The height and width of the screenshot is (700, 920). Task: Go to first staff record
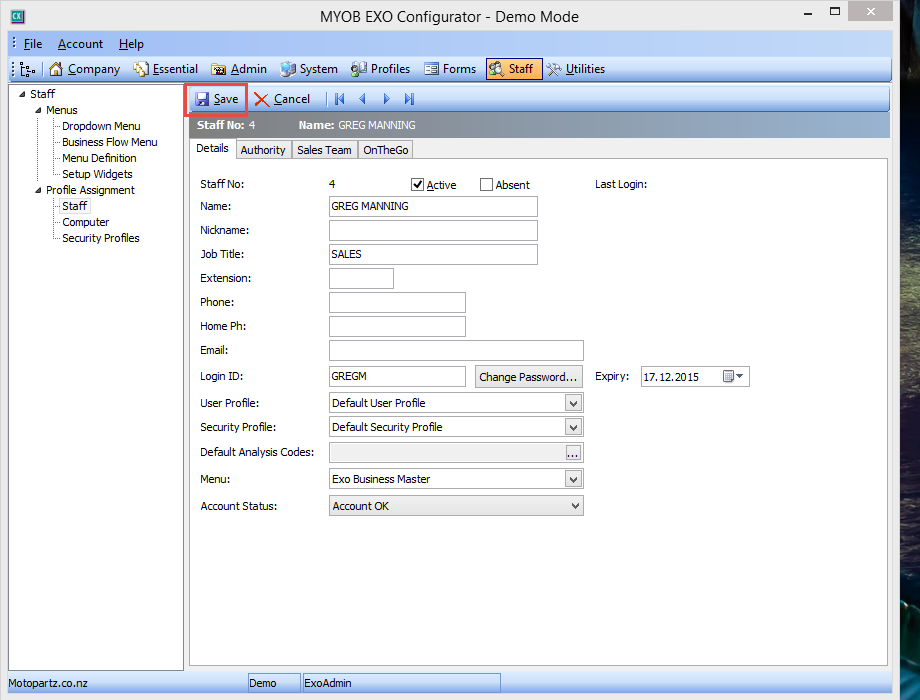[x=340, y=99]
